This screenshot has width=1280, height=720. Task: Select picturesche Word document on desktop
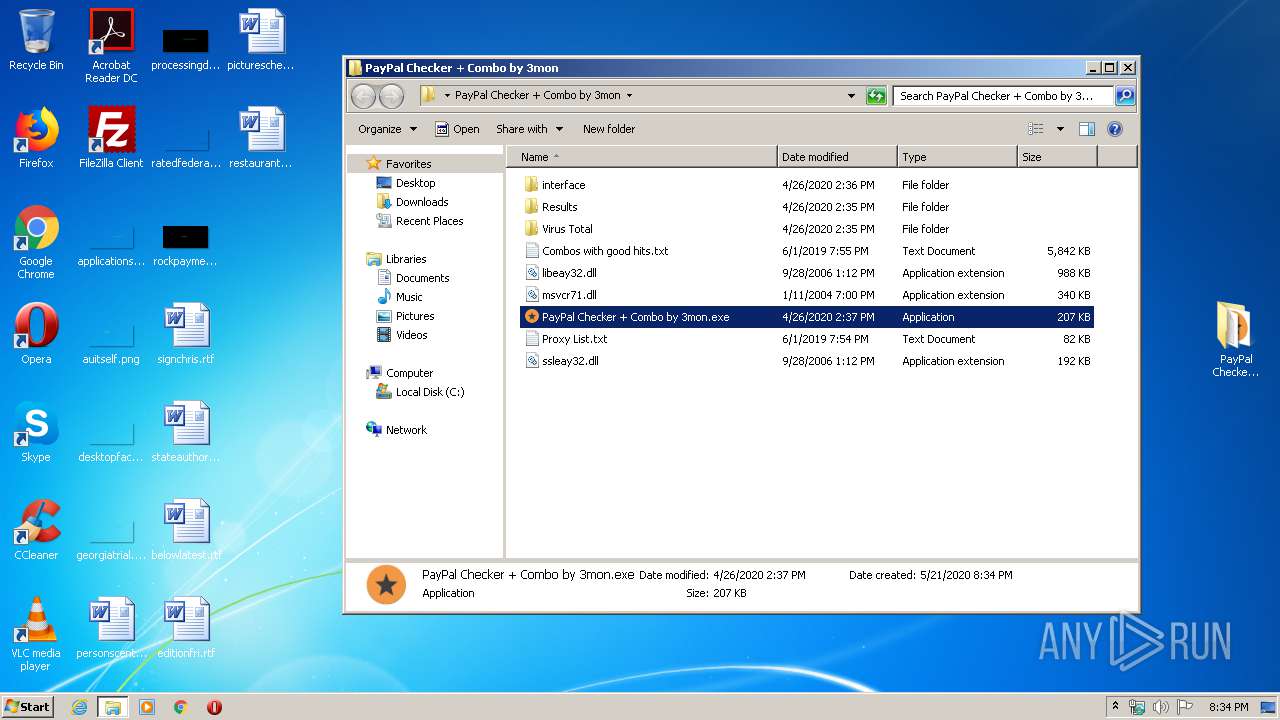[x=261, y=40]
